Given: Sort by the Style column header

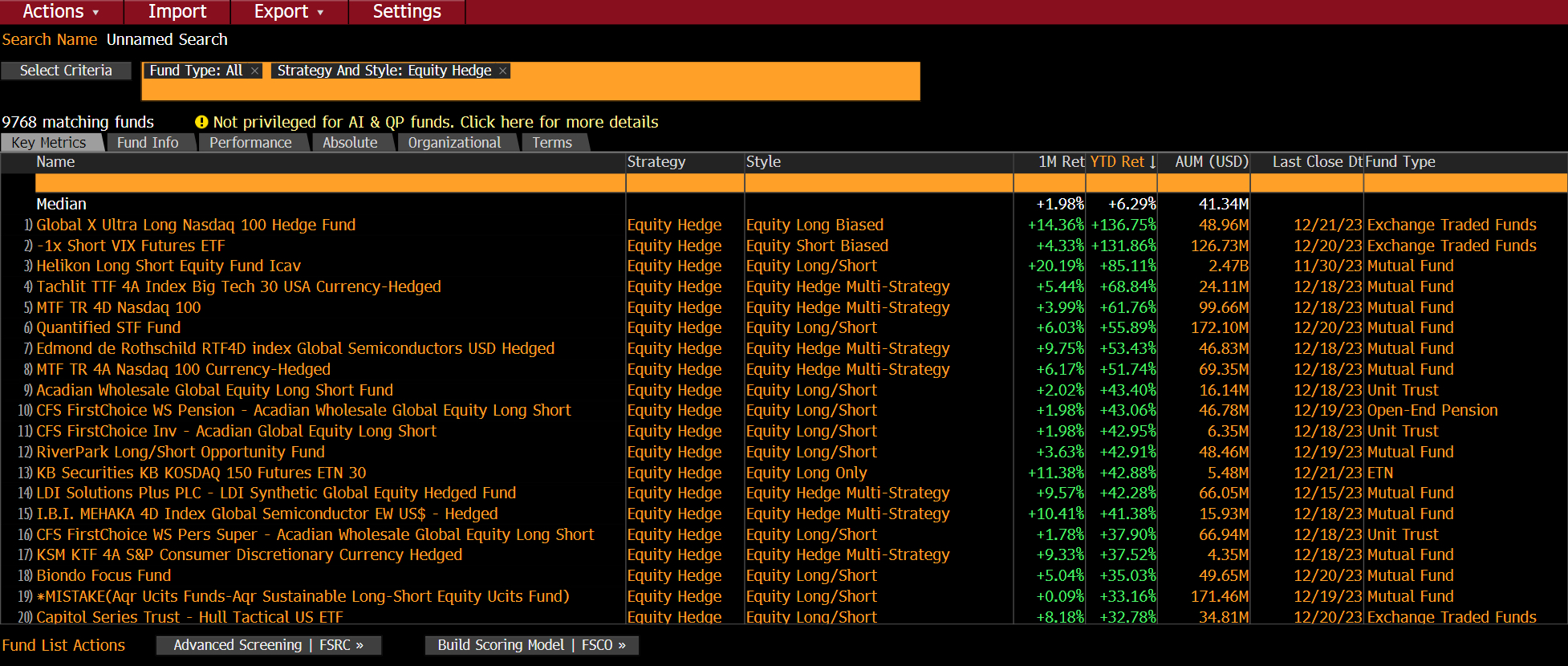Looking at the screenshot, I should [x=763, y=162].
